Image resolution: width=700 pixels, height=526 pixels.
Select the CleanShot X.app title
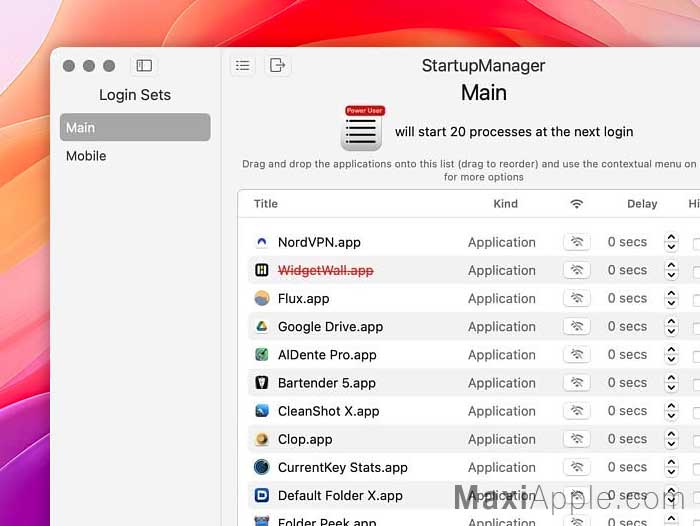pos(328,411)
